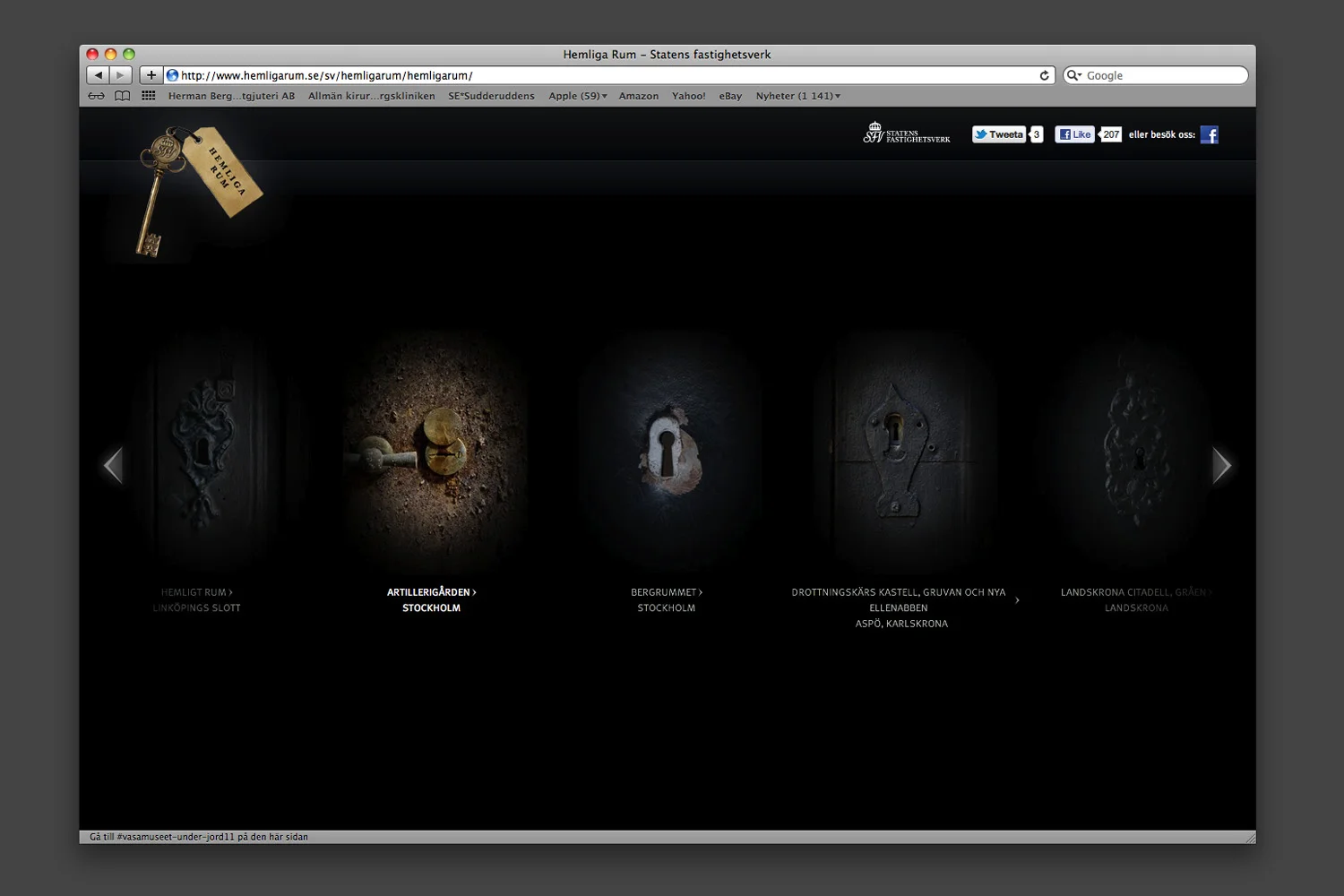Select the Linköpings Slott ornate keyhole thumbnail
1344x896 pixels.
(x=203, y=451)
